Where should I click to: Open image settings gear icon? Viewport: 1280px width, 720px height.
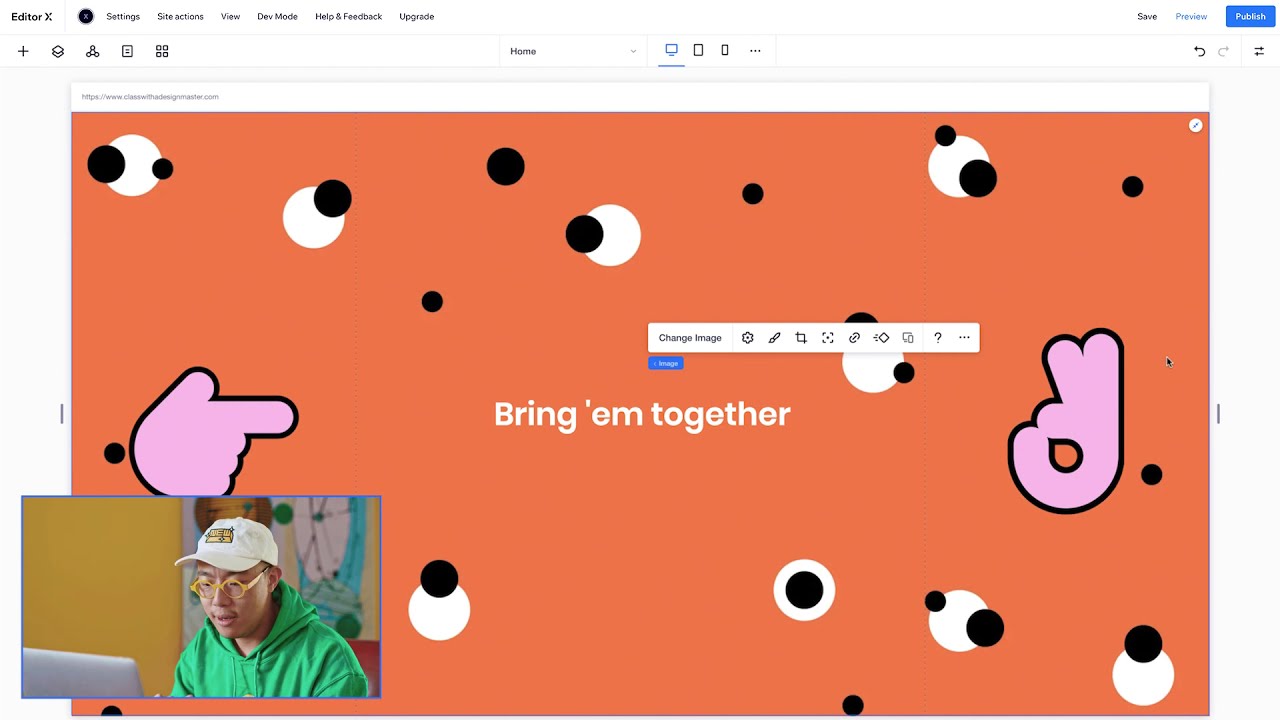pos(747,338)
